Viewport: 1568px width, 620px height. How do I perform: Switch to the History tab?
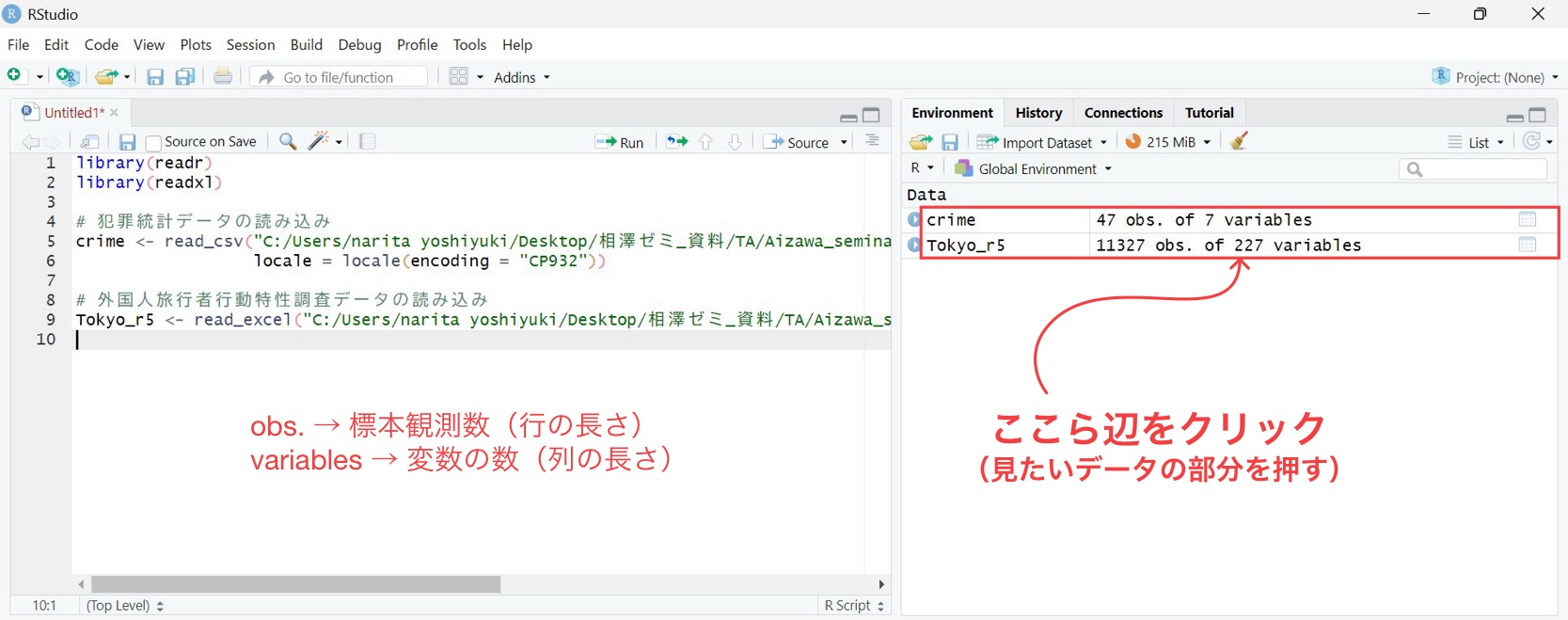click(1038, 113)
